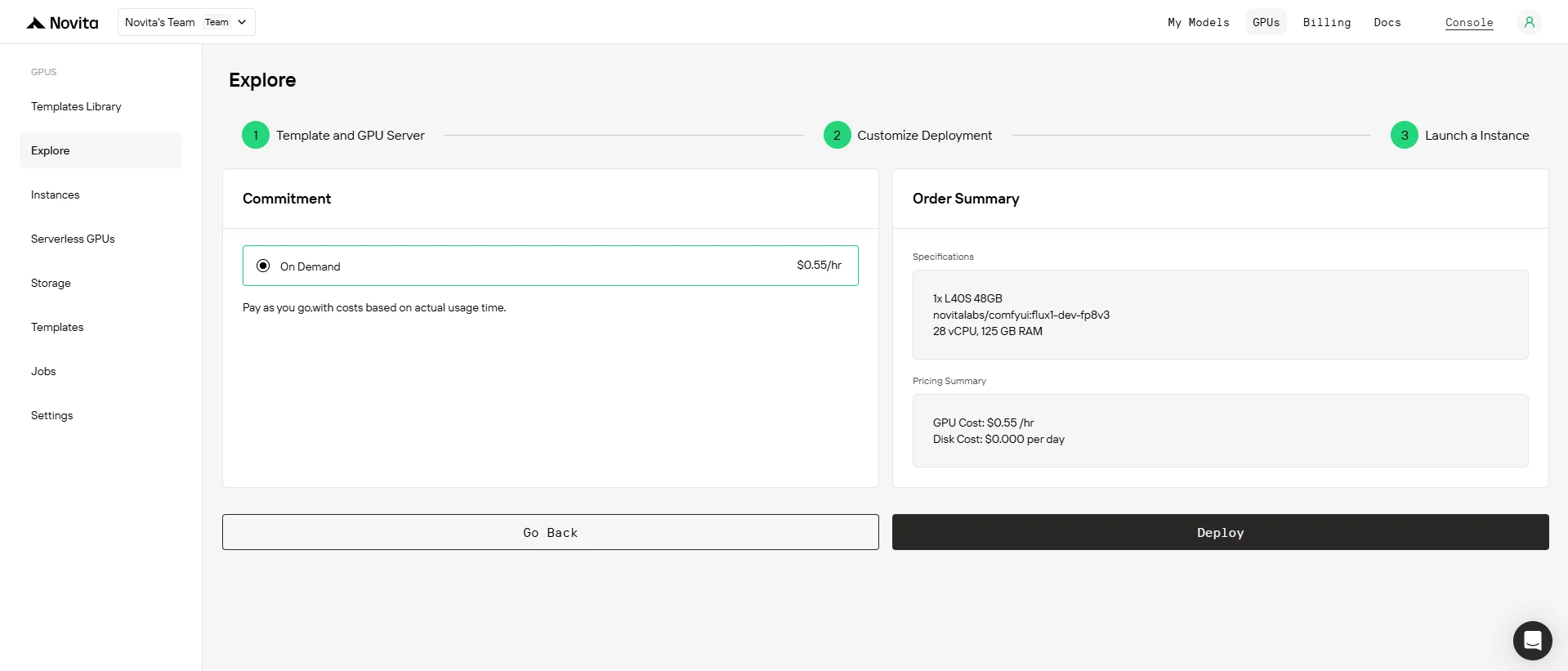Click the Disk Cost: $0.000 per day line
The height and width of the screenshot is (671, 1568).
coord(998,439)
